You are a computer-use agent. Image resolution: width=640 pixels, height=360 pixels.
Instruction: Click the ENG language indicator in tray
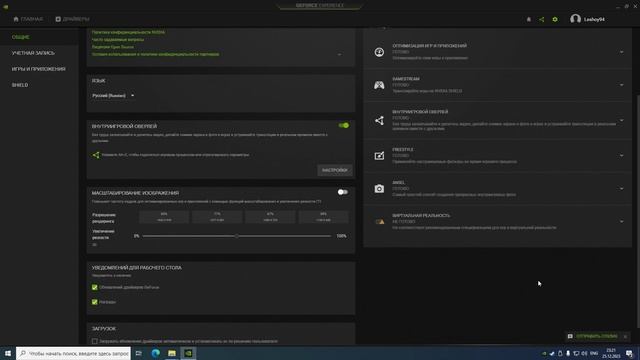[594, 353]
